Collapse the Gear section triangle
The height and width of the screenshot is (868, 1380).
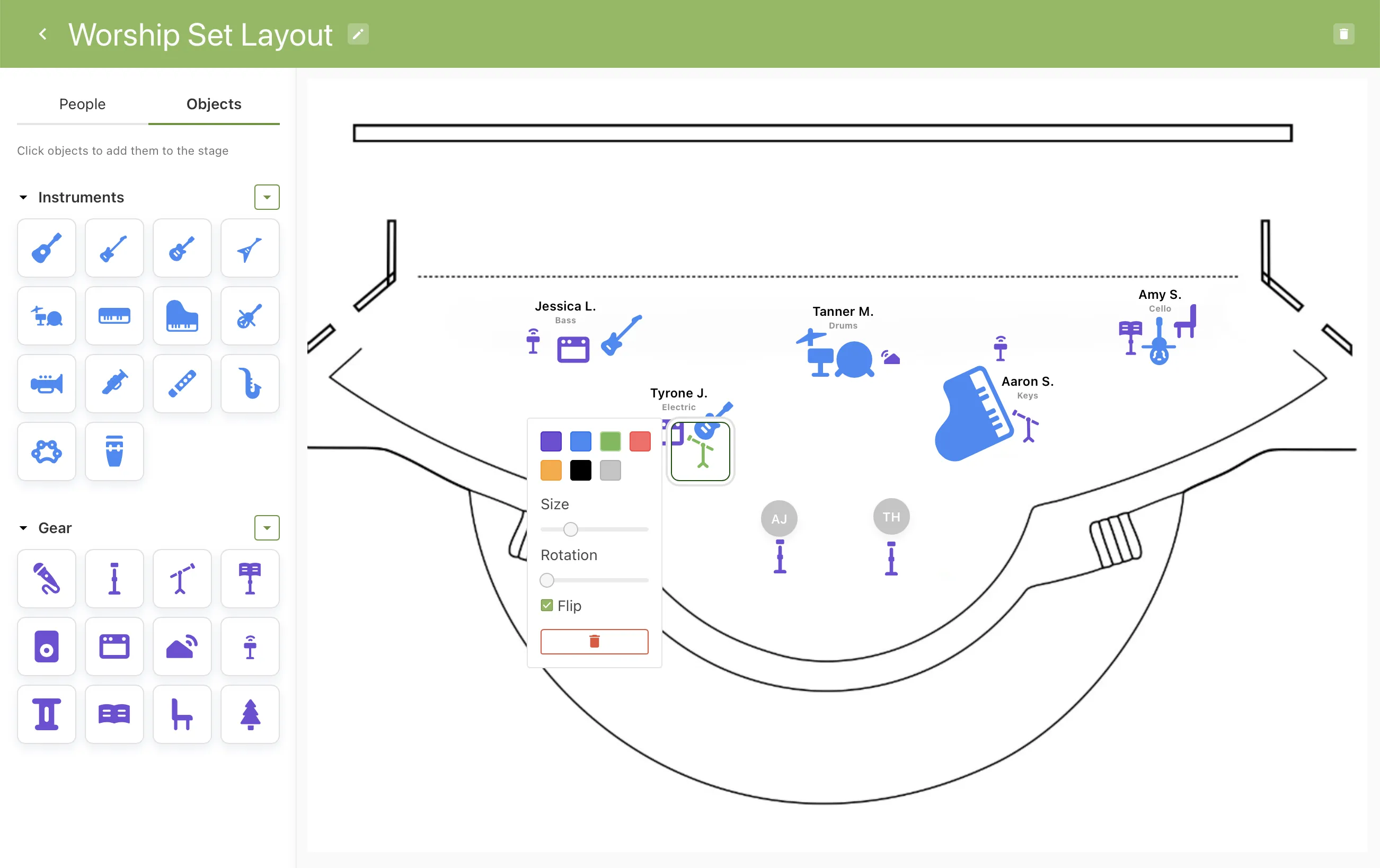pyautogui.click(x=23, y=528)
